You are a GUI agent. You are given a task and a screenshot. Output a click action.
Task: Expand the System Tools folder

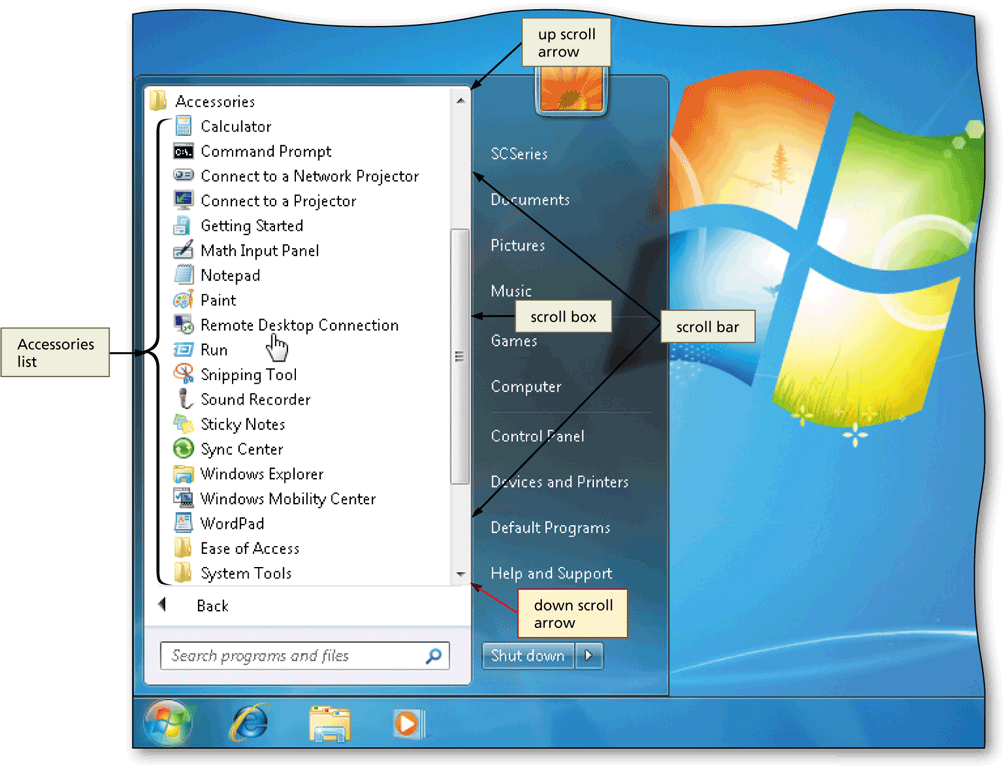pos(233,573)
